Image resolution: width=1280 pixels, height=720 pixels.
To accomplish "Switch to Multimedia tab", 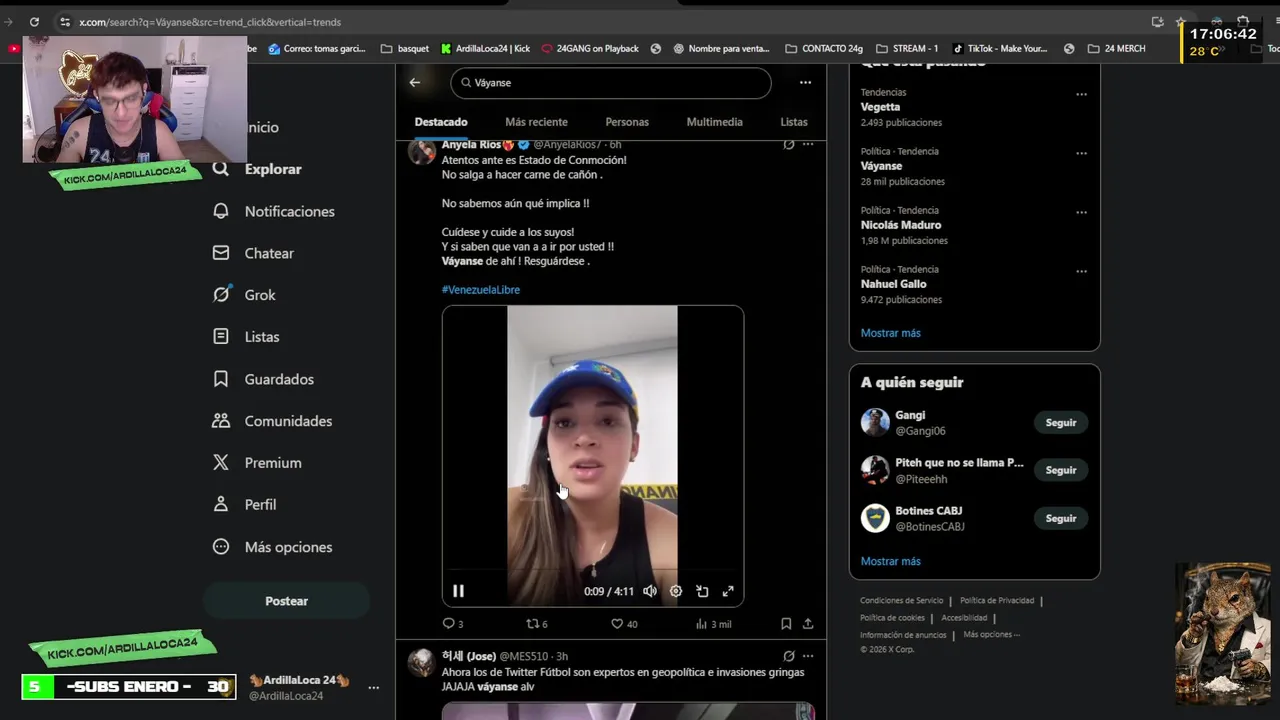I will coord(714,122).
